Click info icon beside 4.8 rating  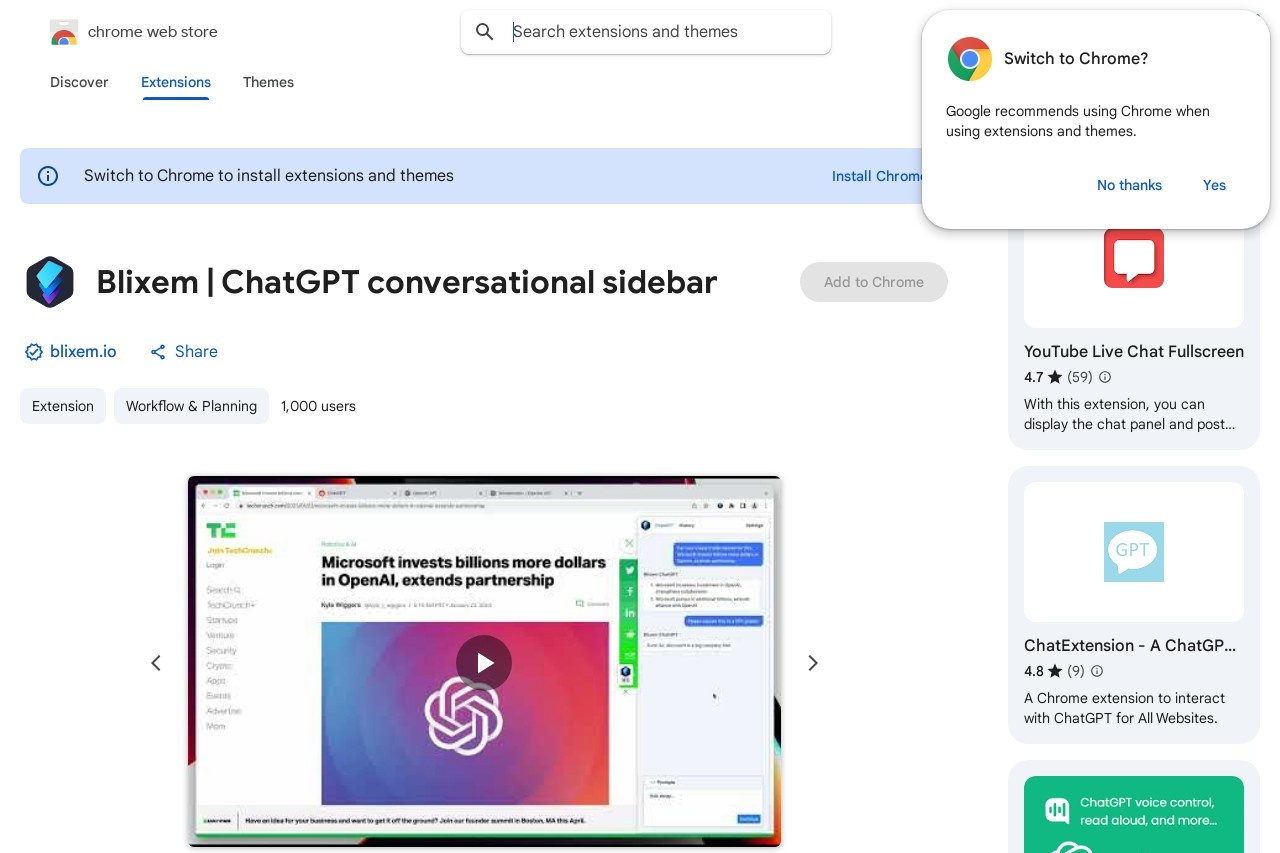coord(1097,671)
